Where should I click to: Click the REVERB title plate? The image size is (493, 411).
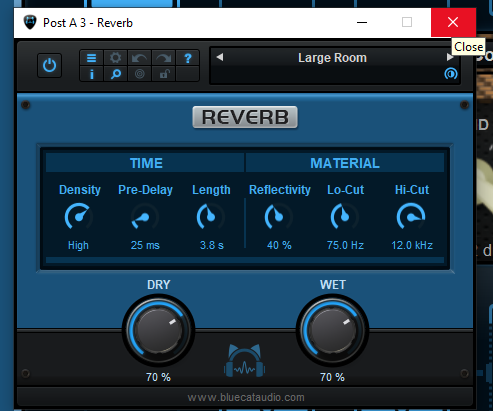[245, 117]
